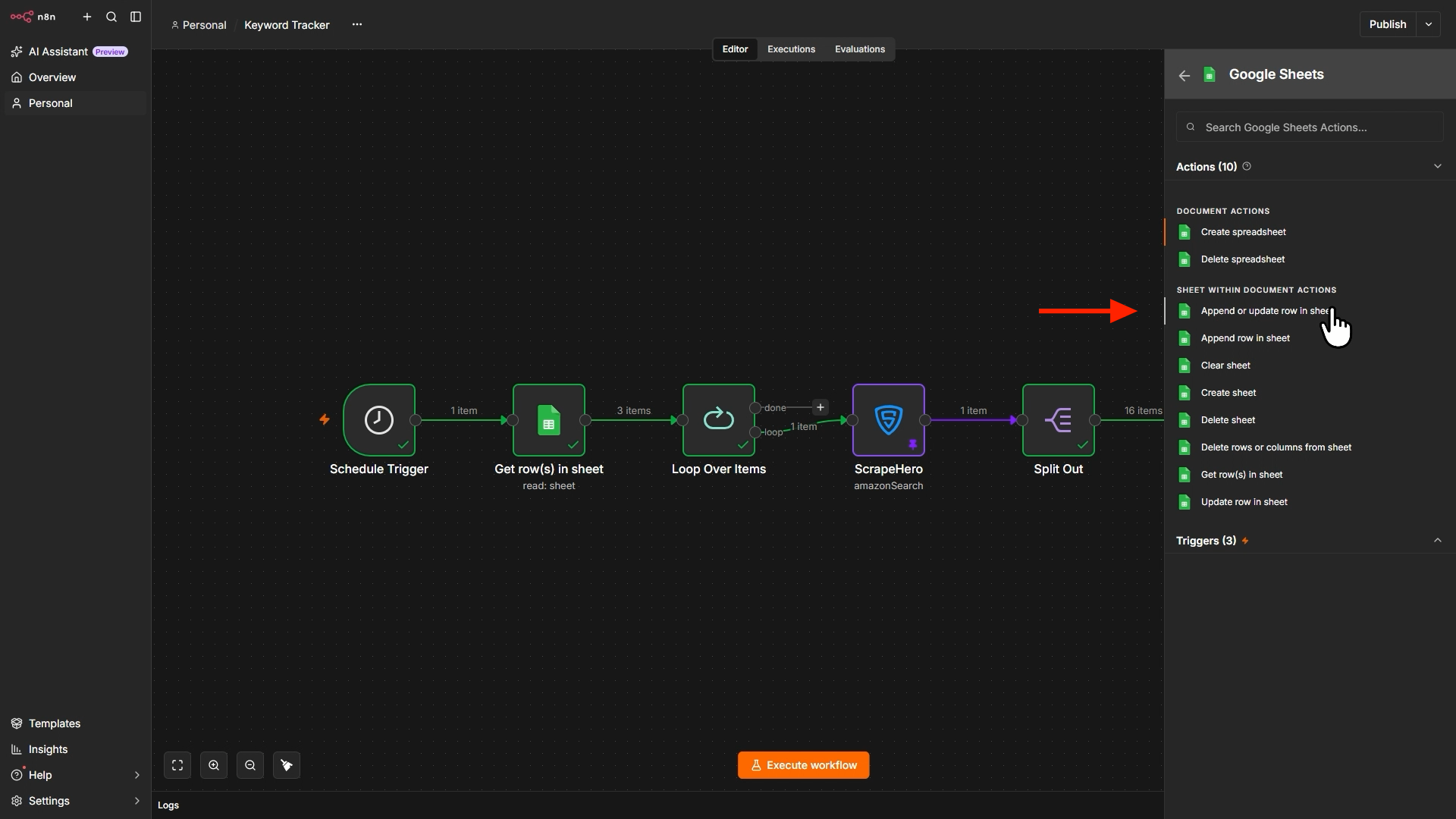Open Overview in sidebar
Screen dimensions: 1456x819
pyautogui.click(x=75, y=77)
